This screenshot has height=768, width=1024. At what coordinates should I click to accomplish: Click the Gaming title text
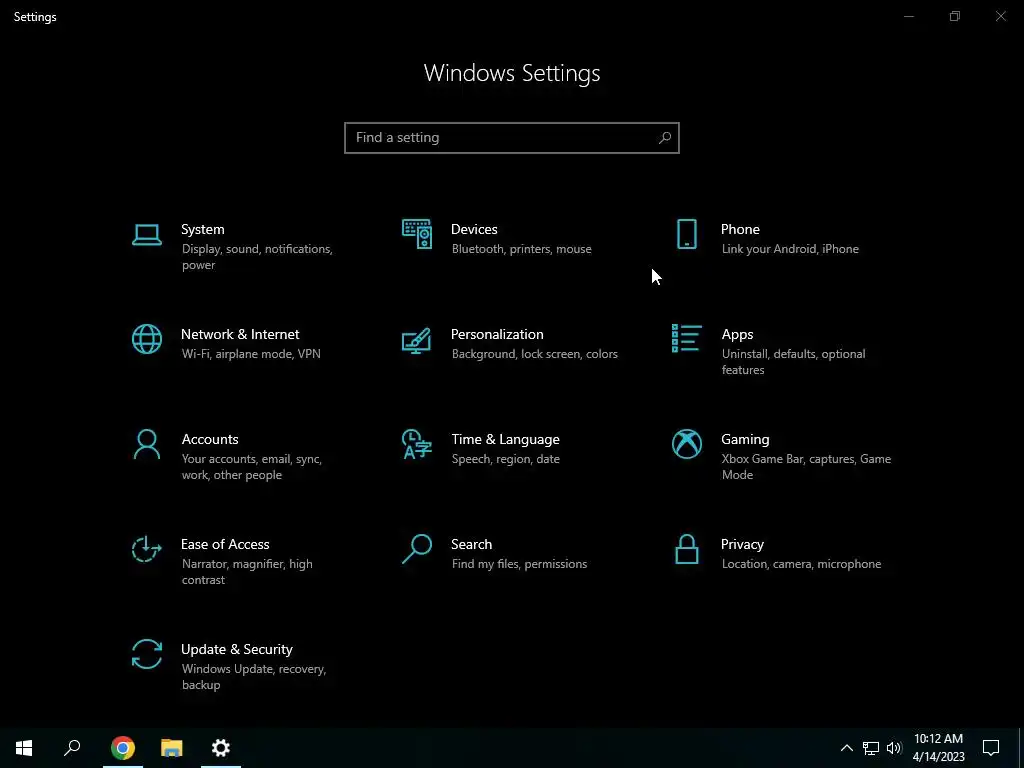pos(745,440)
